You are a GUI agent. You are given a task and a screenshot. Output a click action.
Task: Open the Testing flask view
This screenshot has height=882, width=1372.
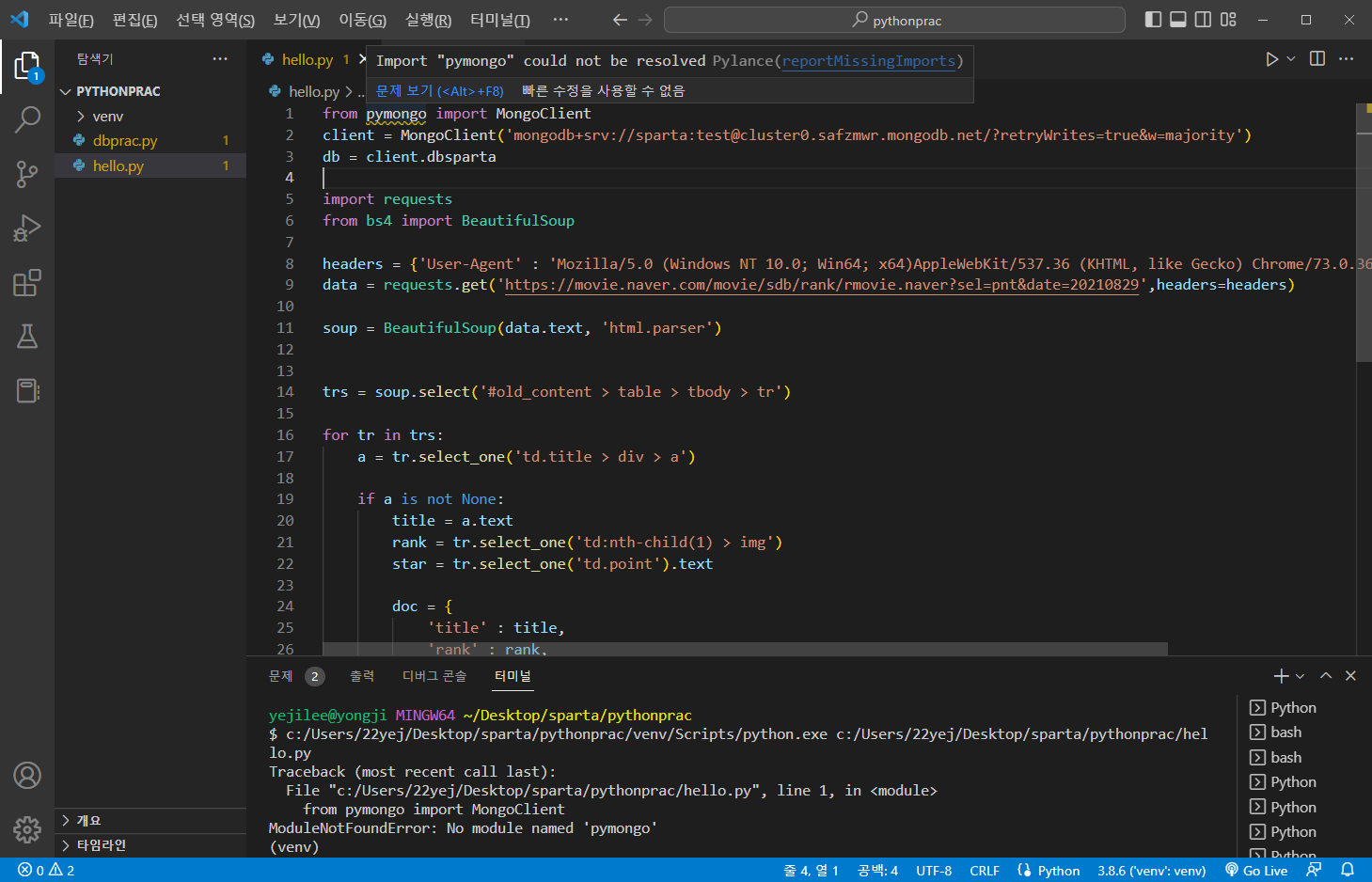(x=27, y=337)
